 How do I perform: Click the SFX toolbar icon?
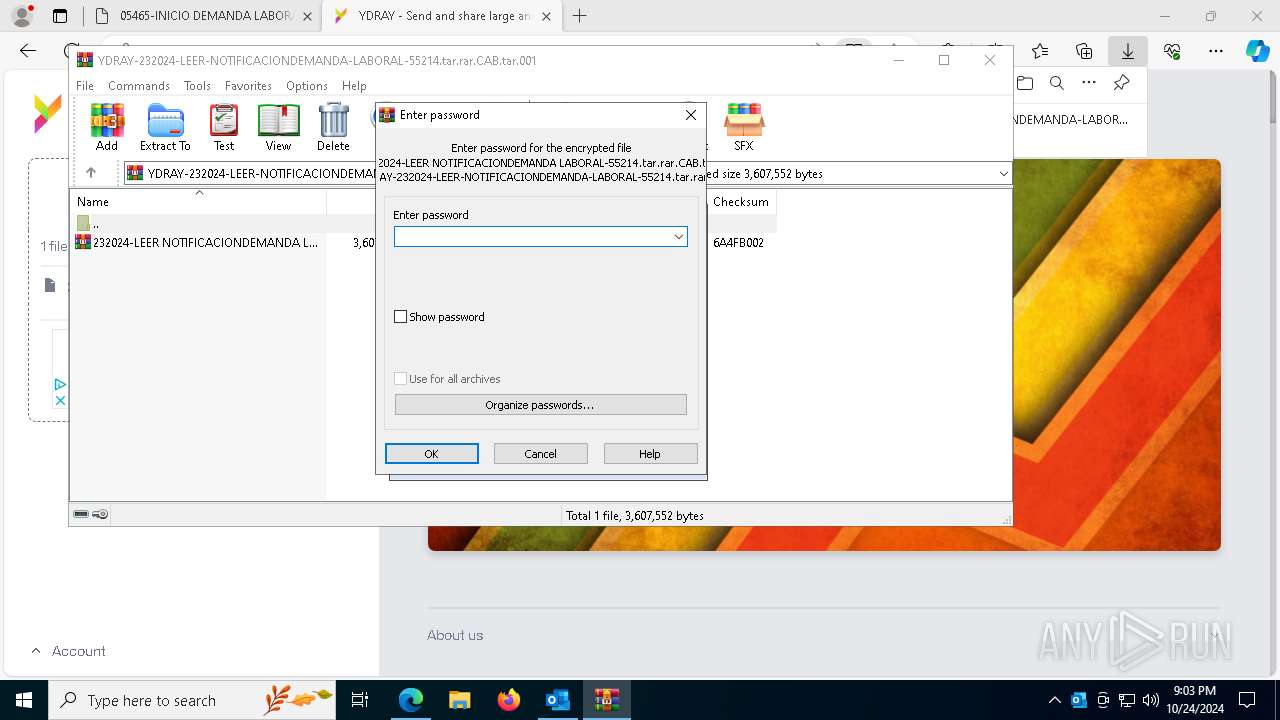coord(744,127)
